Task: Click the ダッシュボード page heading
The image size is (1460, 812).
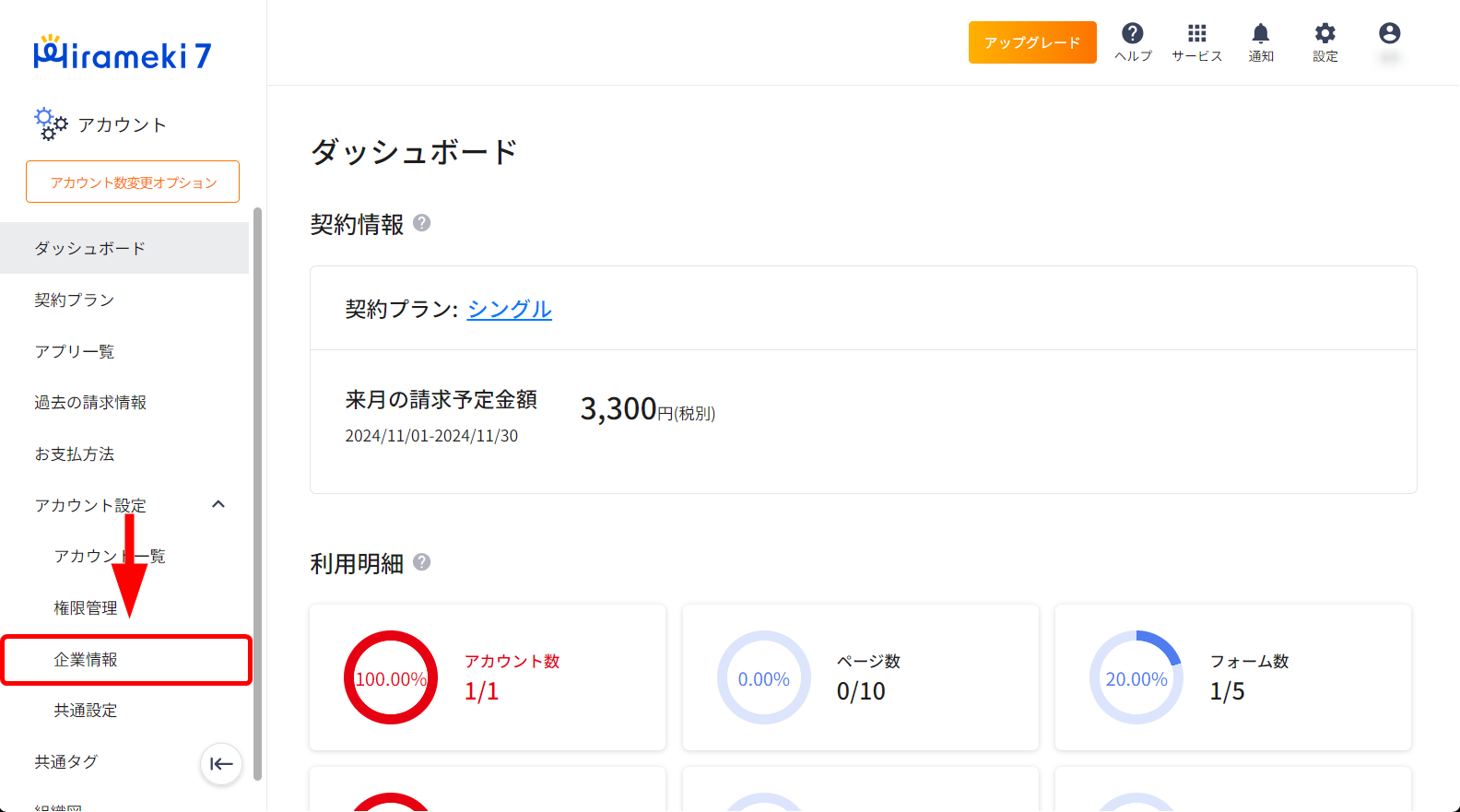Action: (x=414, y=152)
